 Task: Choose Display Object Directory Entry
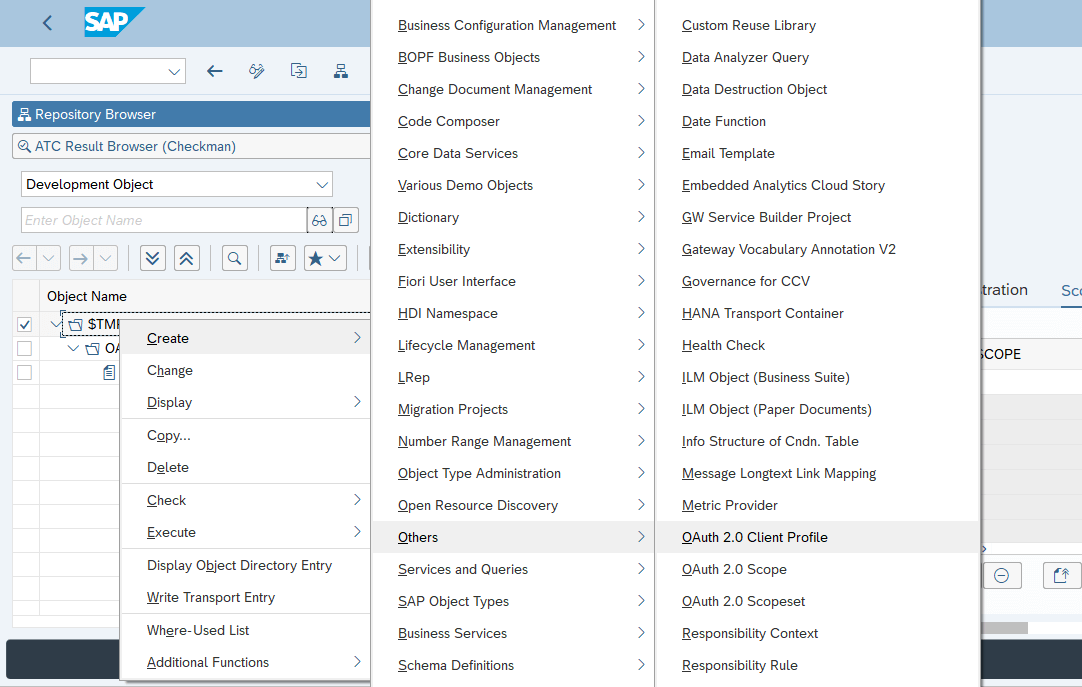click(x=246, y=565)
